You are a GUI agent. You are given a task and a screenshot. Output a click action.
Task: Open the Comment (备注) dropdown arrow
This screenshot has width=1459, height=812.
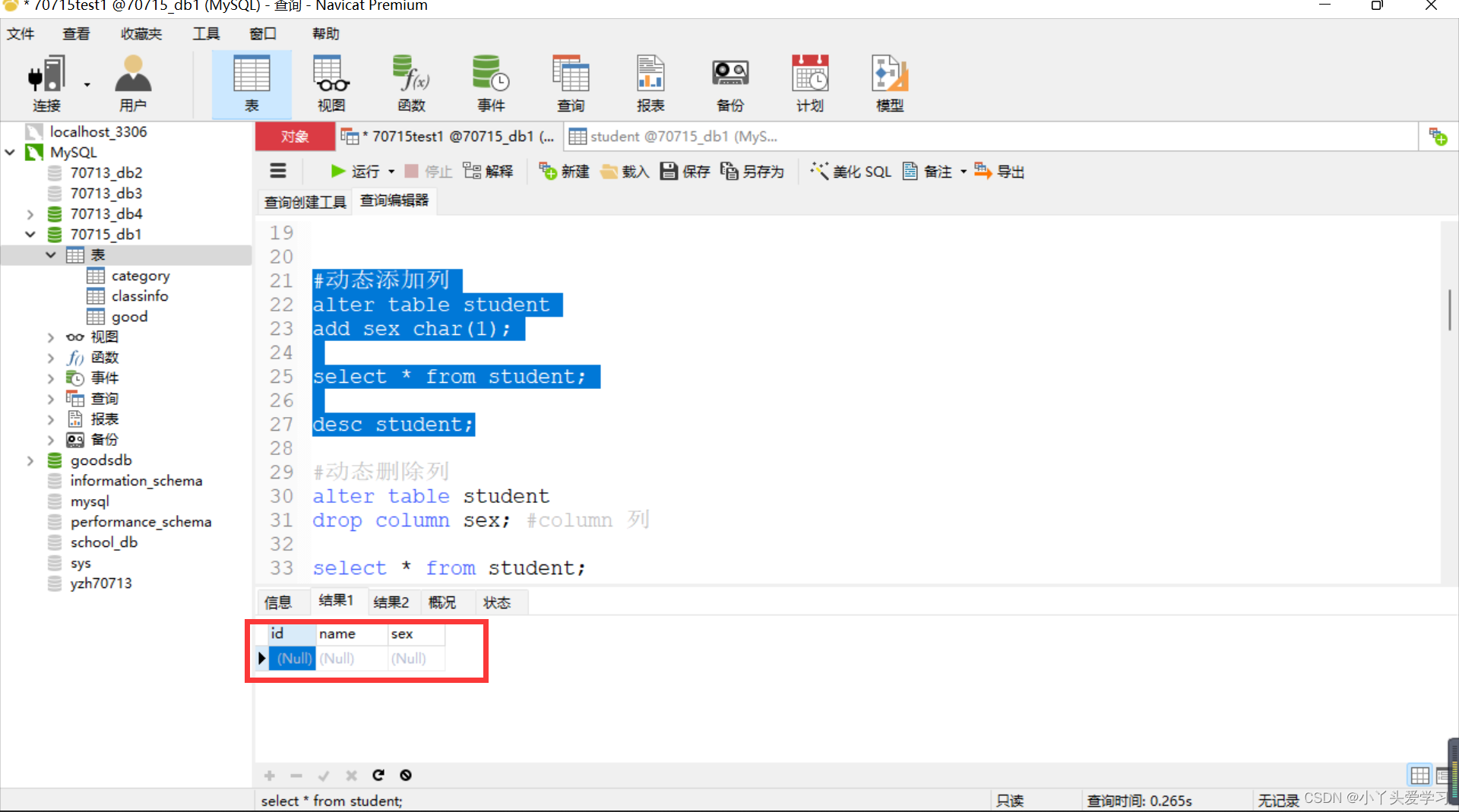tap(963, 172)
